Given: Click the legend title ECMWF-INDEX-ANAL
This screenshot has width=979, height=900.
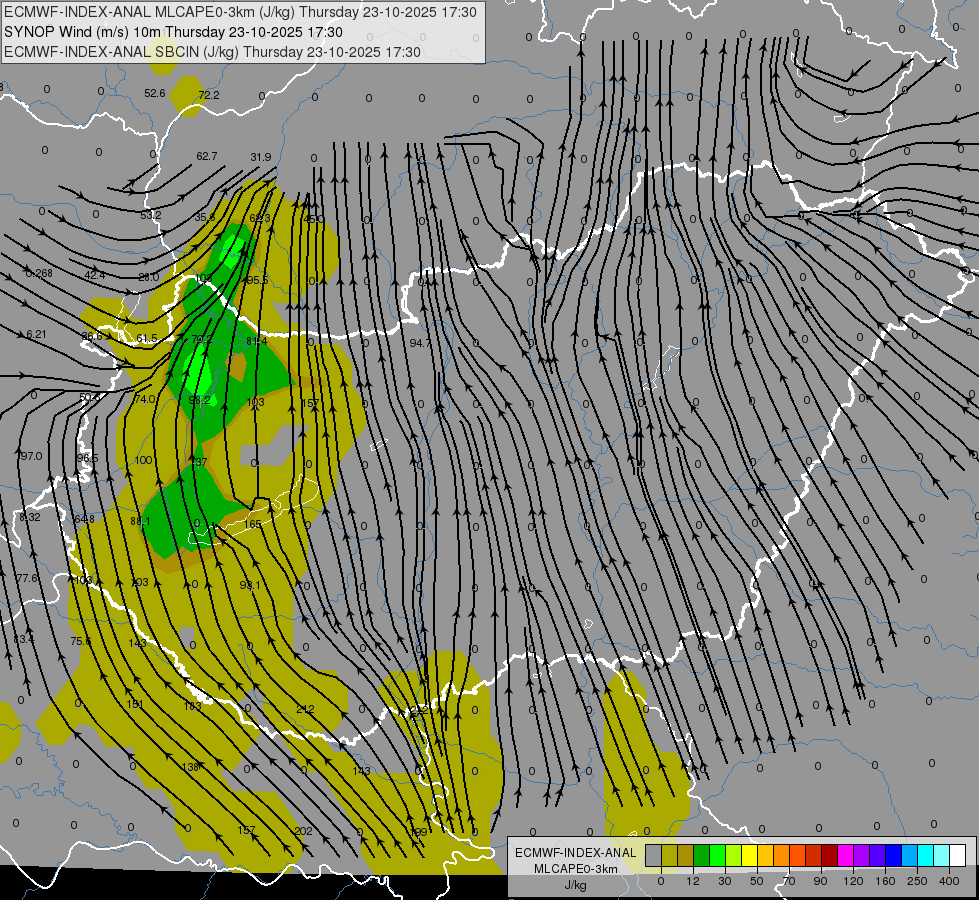Looking at the screenshot, I should tap(576, 853).
